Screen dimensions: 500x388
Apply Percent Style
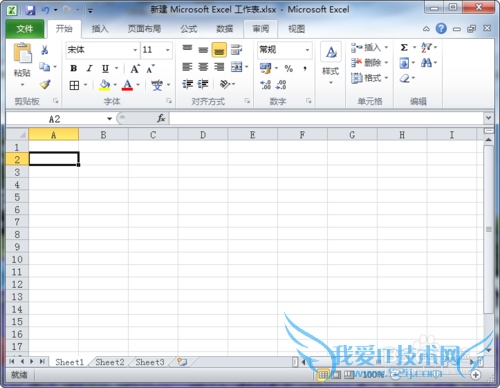coord(289,69)
